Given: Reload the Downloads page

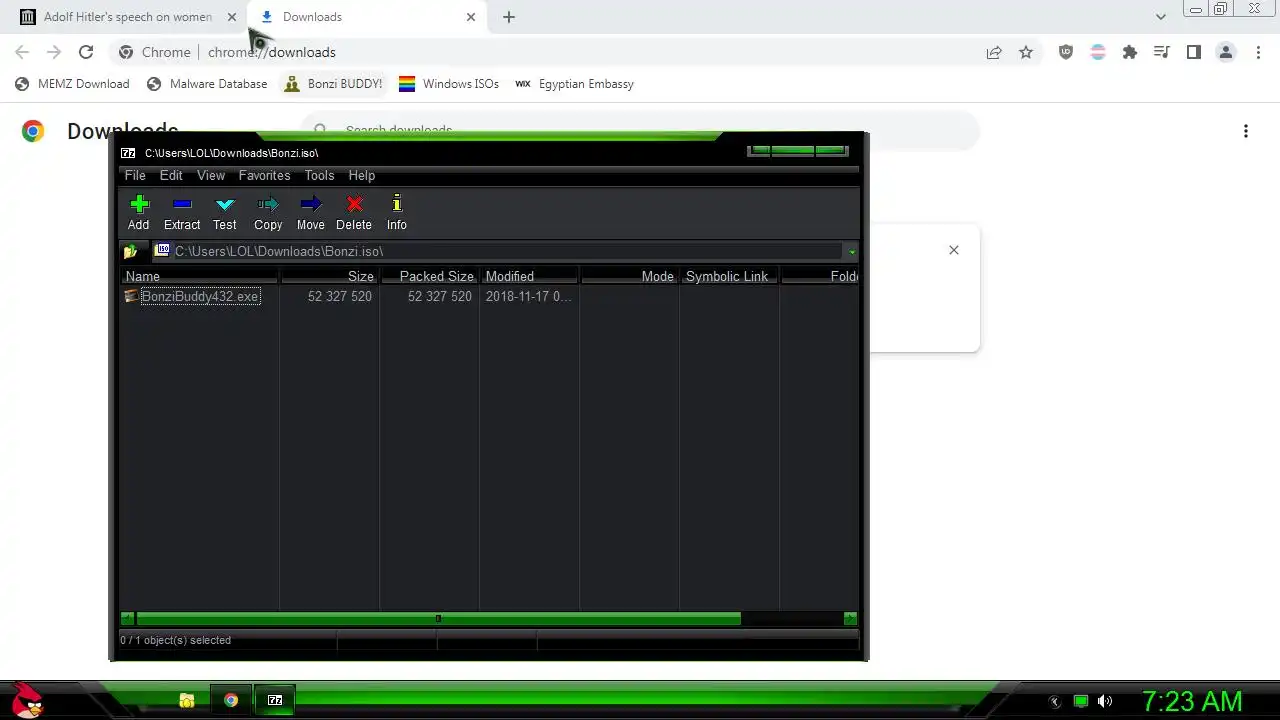Looking at the screenshot, I should tap(86, 52).
